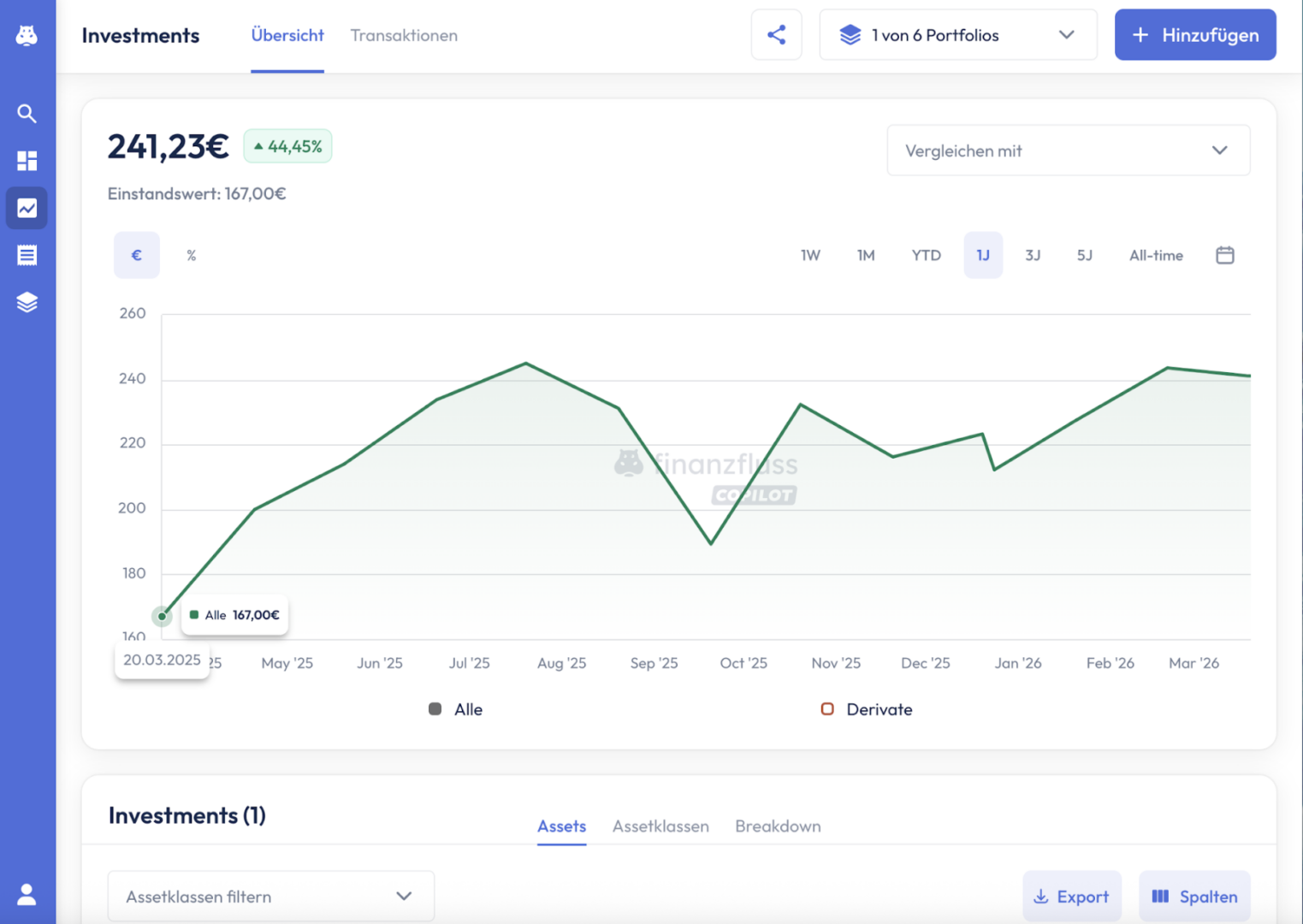This screenshot has width=1303, height=924.
Task: Switch to the Transaktionen tab
Action: point(404,36)
